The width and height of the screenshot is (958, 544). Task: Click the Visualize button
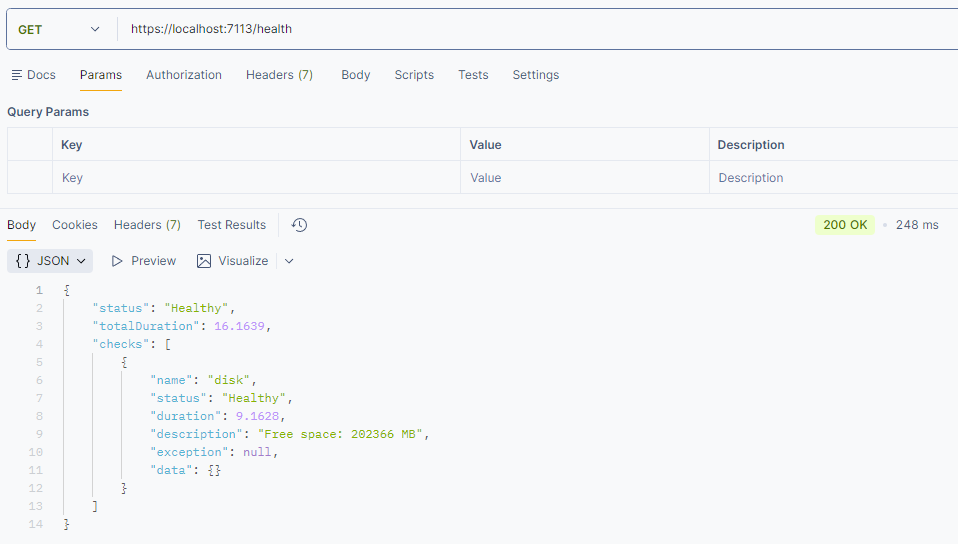tap(233, 261)
